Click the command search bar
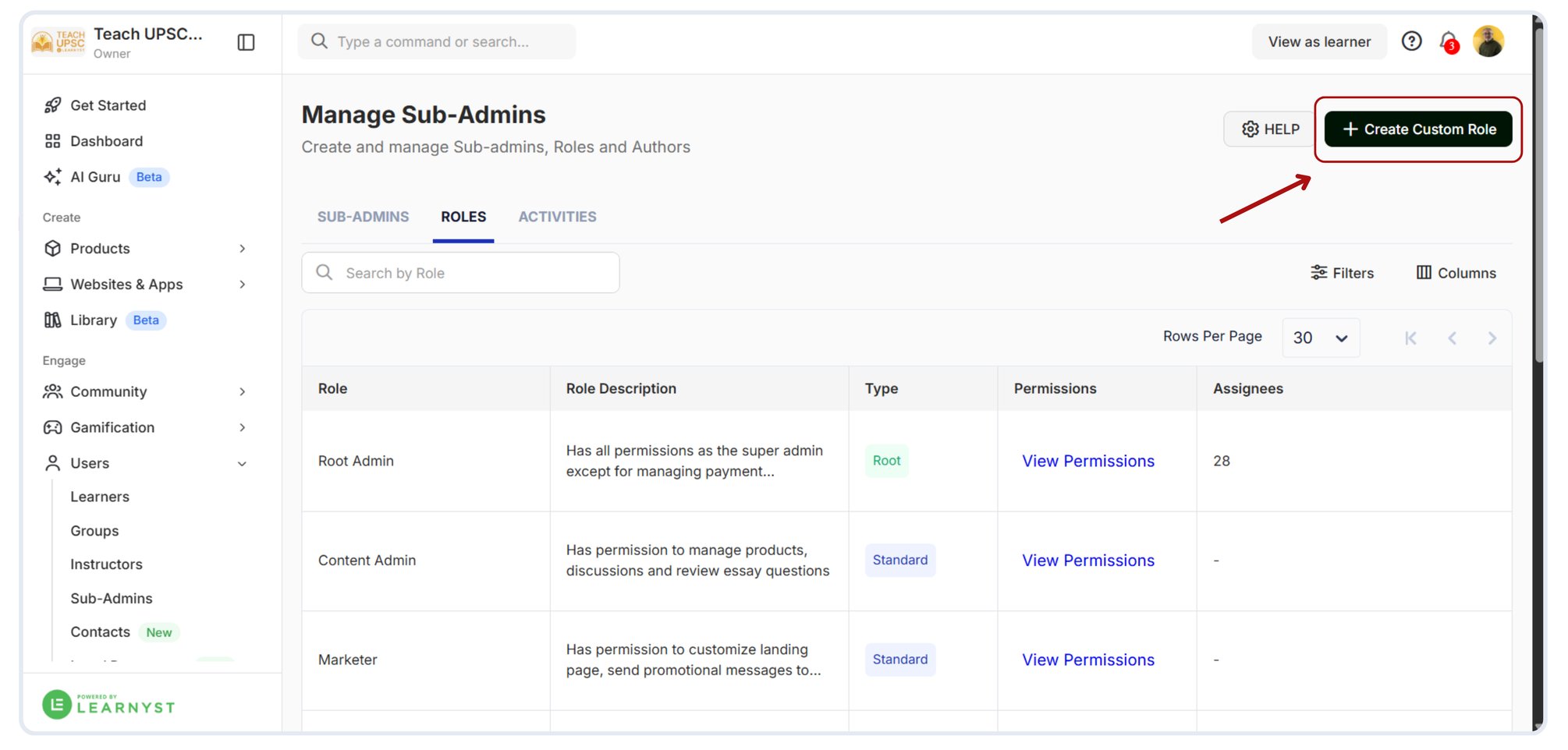 437,41
